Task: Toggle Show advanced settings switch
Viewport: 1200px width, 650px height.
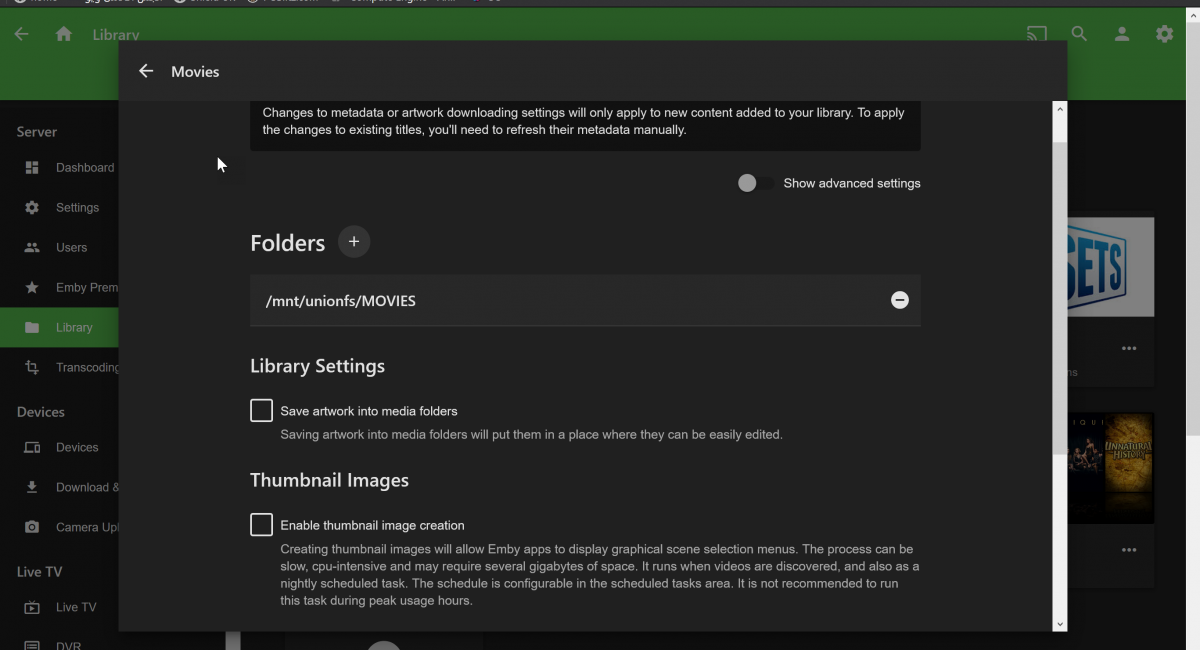Action: tap(755, 183)
